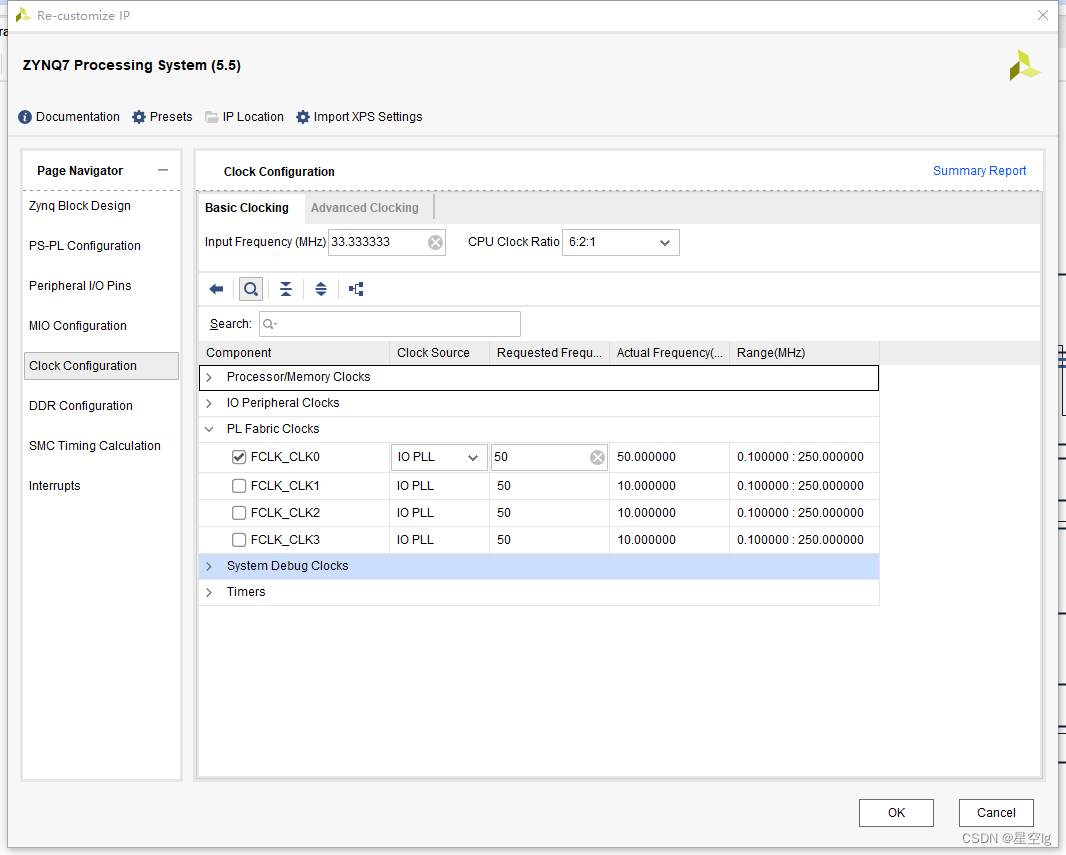Click FCLK_CLK1 requested frequency cell
Viewport: 1066px width, 855px height.
pos(549,486)
